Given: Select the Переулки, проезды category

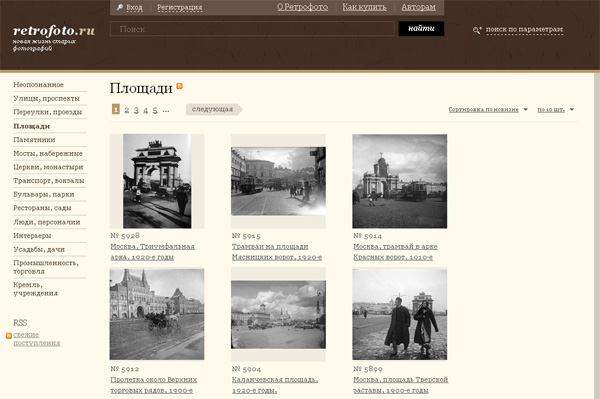Looking at the screenshot, I should 47,112.
